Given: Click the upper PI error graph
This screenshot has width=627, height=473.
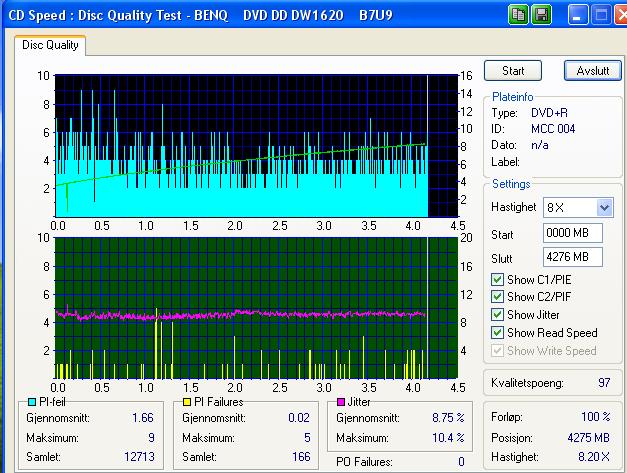Looking at the screenshot, I should (x=256, y=146).
